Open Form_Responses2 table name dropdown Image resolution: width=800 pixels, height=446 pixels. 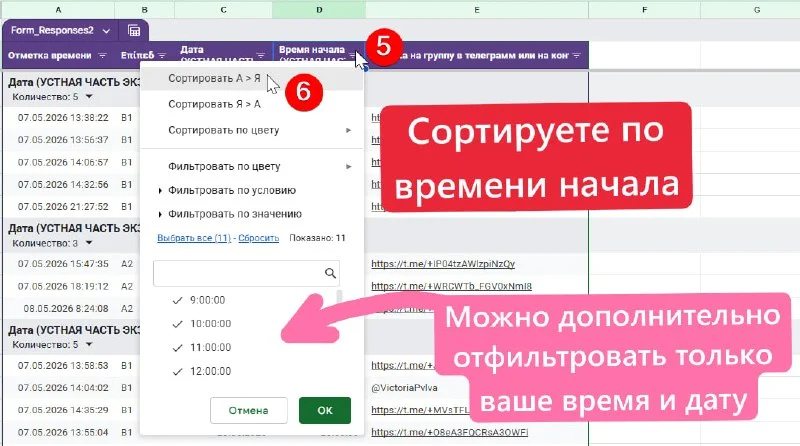click(x=106, y=31)
